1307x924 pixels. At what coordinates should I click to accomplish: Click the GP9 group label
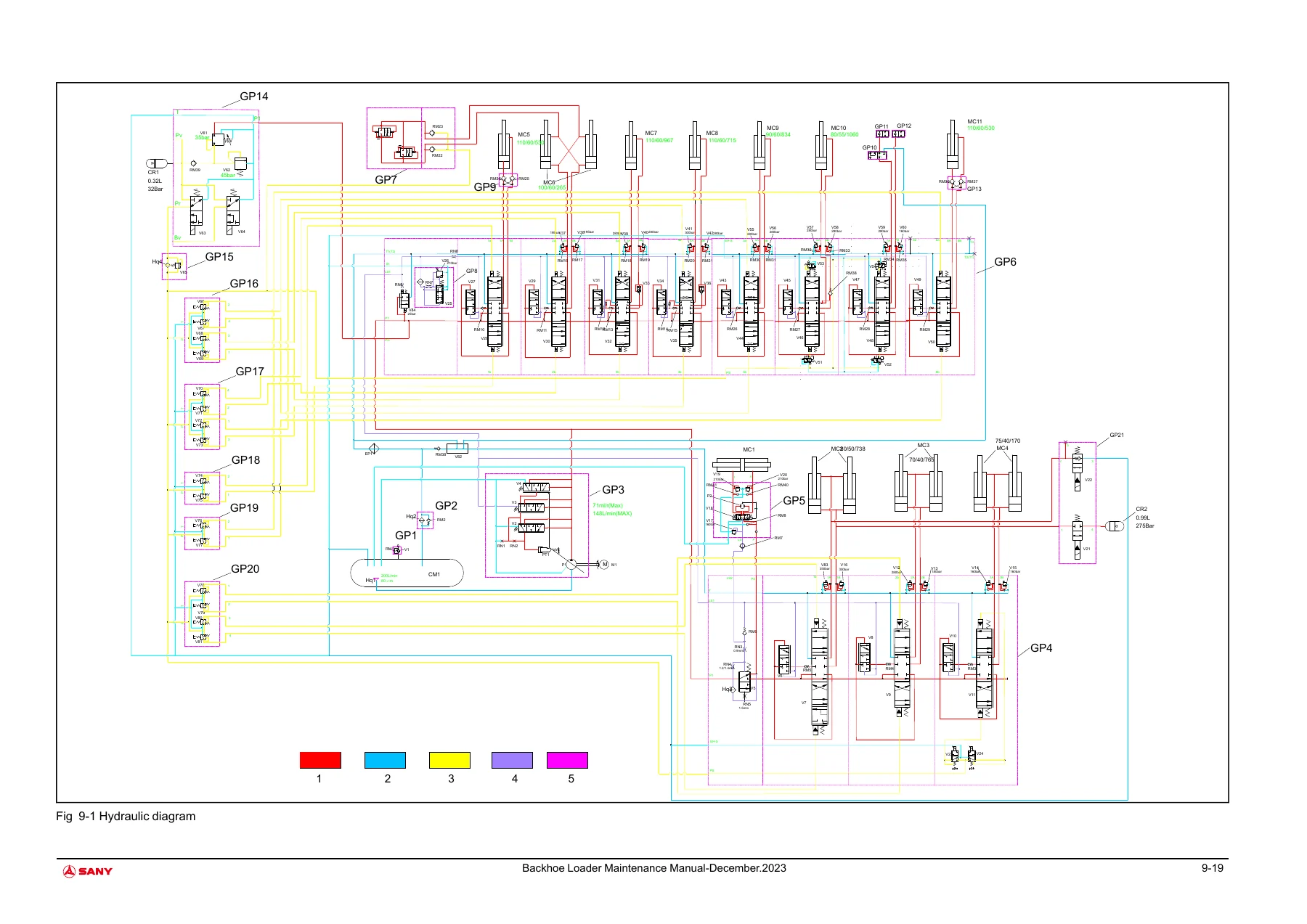[485, 187]
